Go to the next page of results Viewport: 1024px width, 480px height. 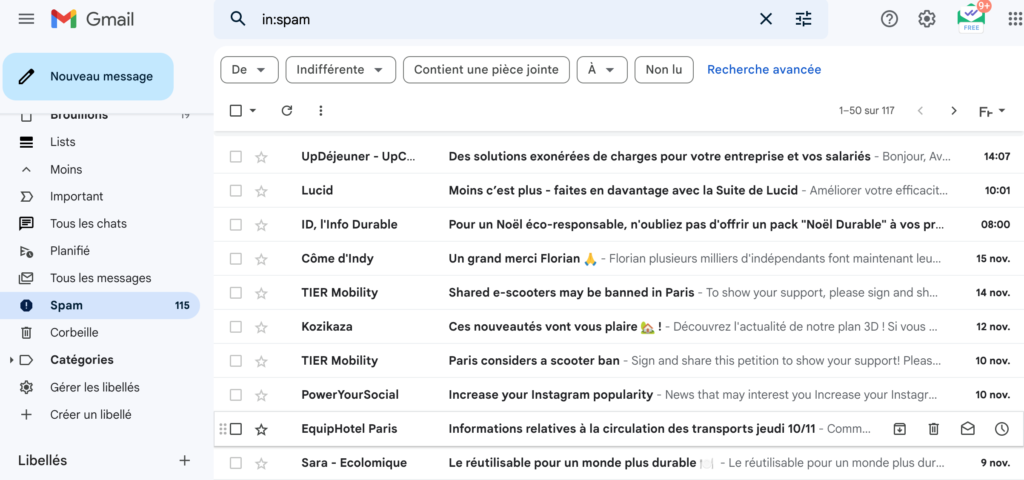pyautogui.click(x=953, y=111)
